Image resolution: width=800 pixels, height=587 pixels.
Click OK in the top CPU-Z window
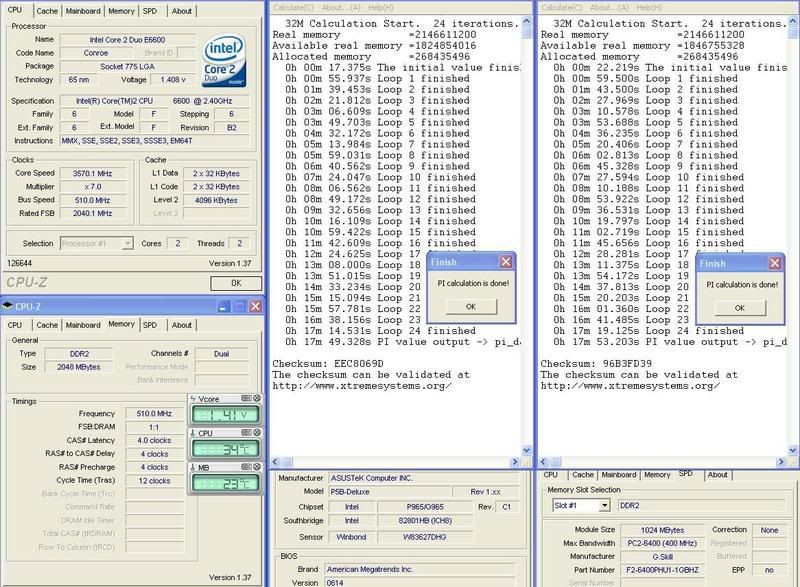(236, 283)
